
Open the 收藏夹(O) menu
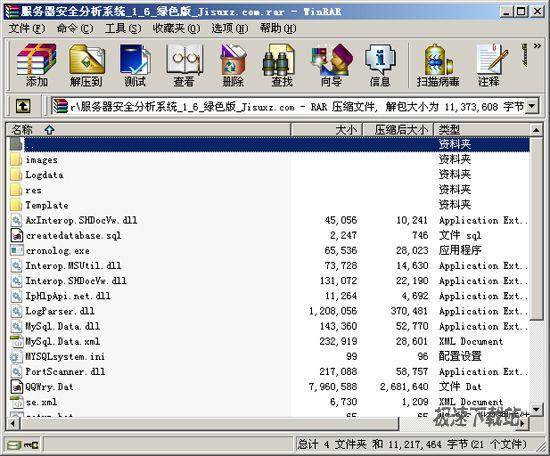pos(176,28)
